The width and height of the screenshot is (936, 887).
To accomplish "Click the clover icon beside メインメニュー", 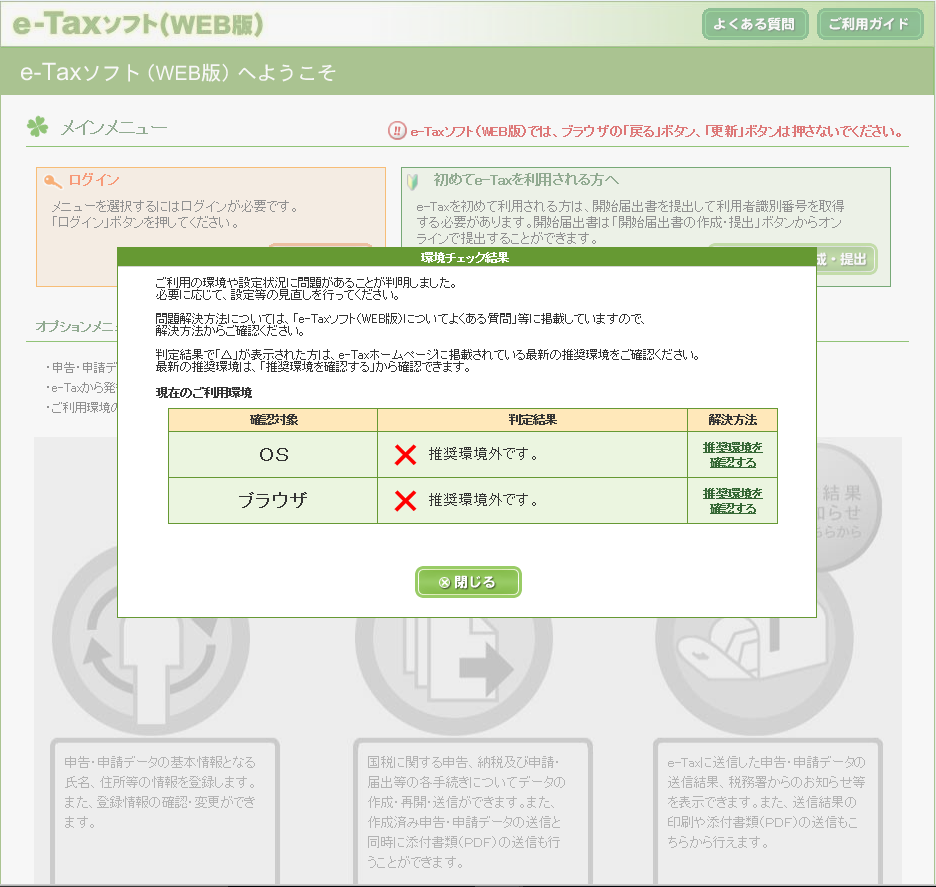I will point(37,127).
